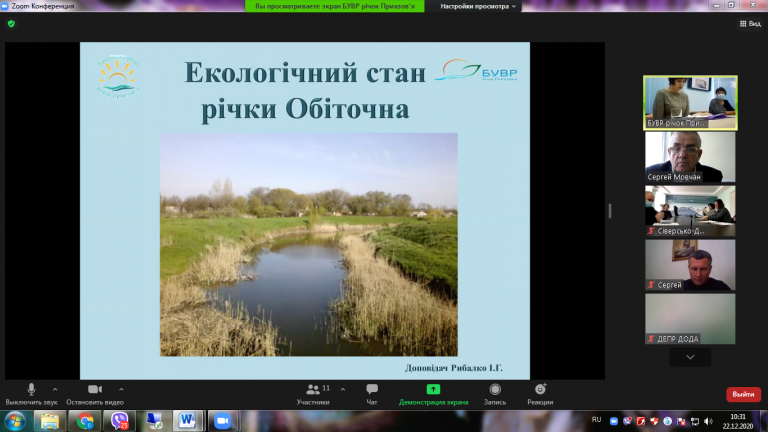Click the river photo in the slide
768x432 pixels.
[309, 244]
